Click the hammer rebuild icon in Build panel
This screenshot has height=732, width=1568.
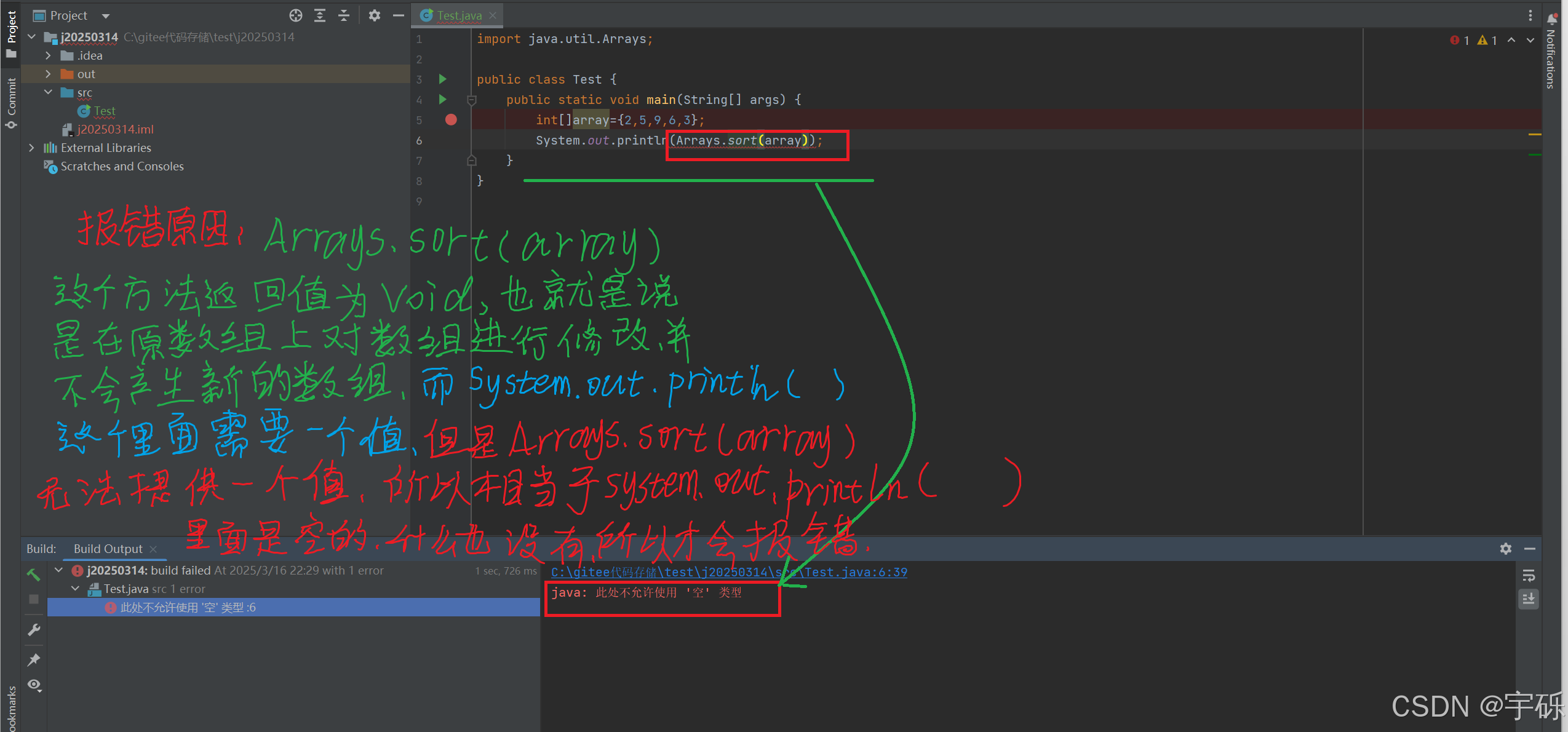[34, 575]
